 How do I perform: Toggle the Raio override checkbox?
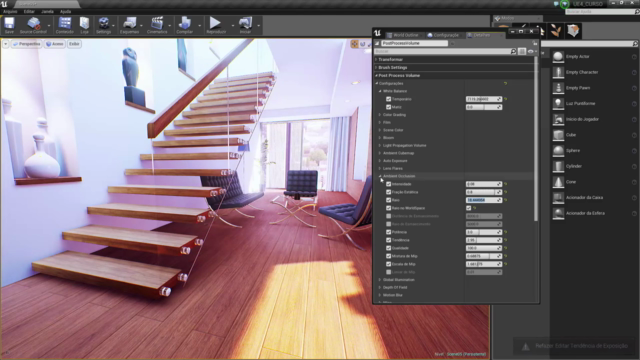389,200
